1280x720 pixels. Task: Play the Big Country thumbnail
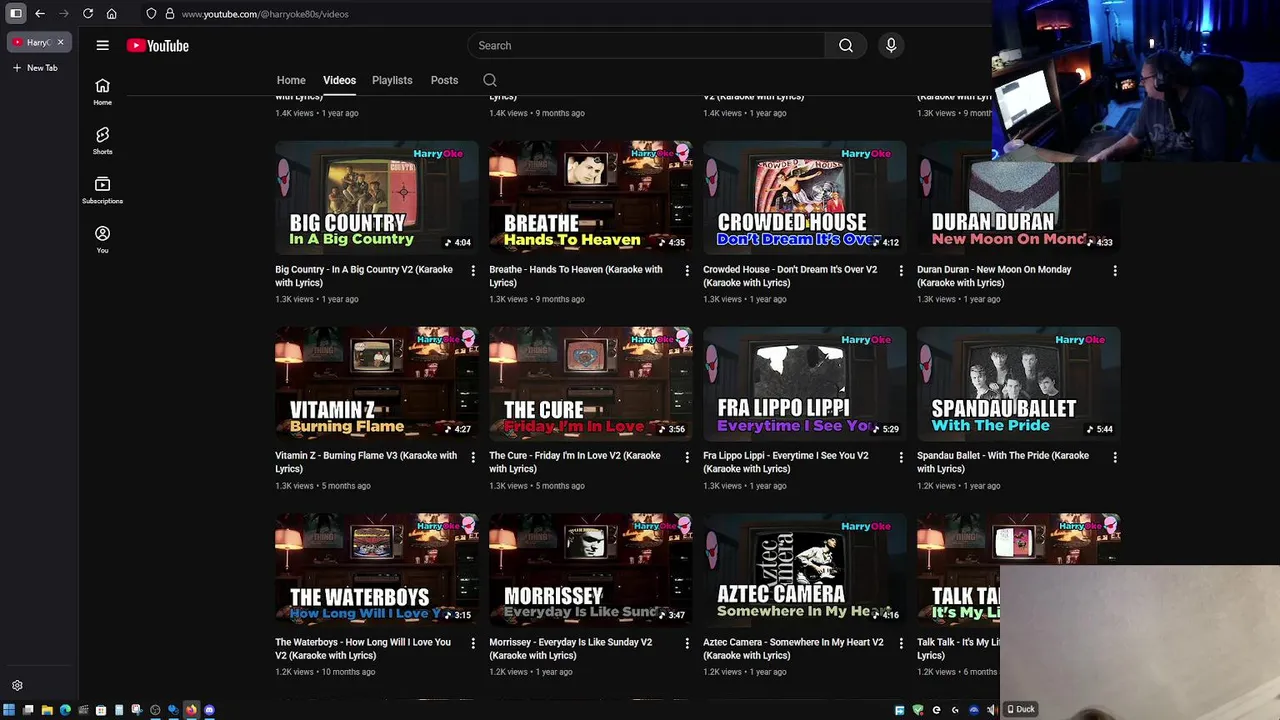(377, 197)
